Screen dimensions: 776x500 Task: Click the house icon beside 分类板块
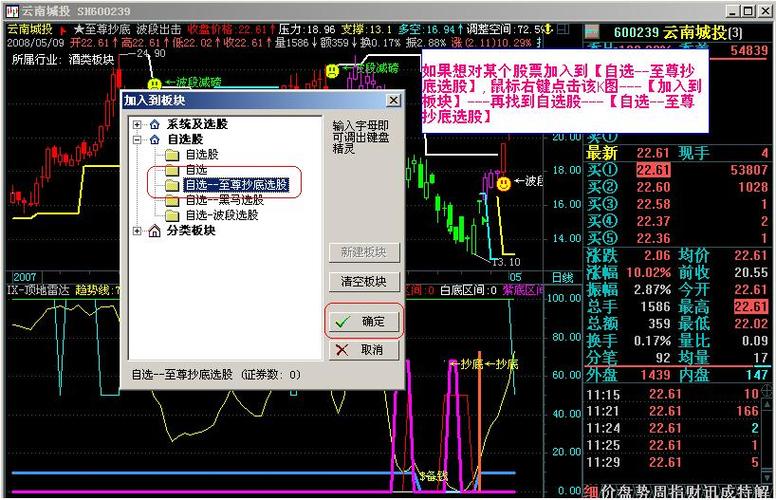[x=154, y=231]
